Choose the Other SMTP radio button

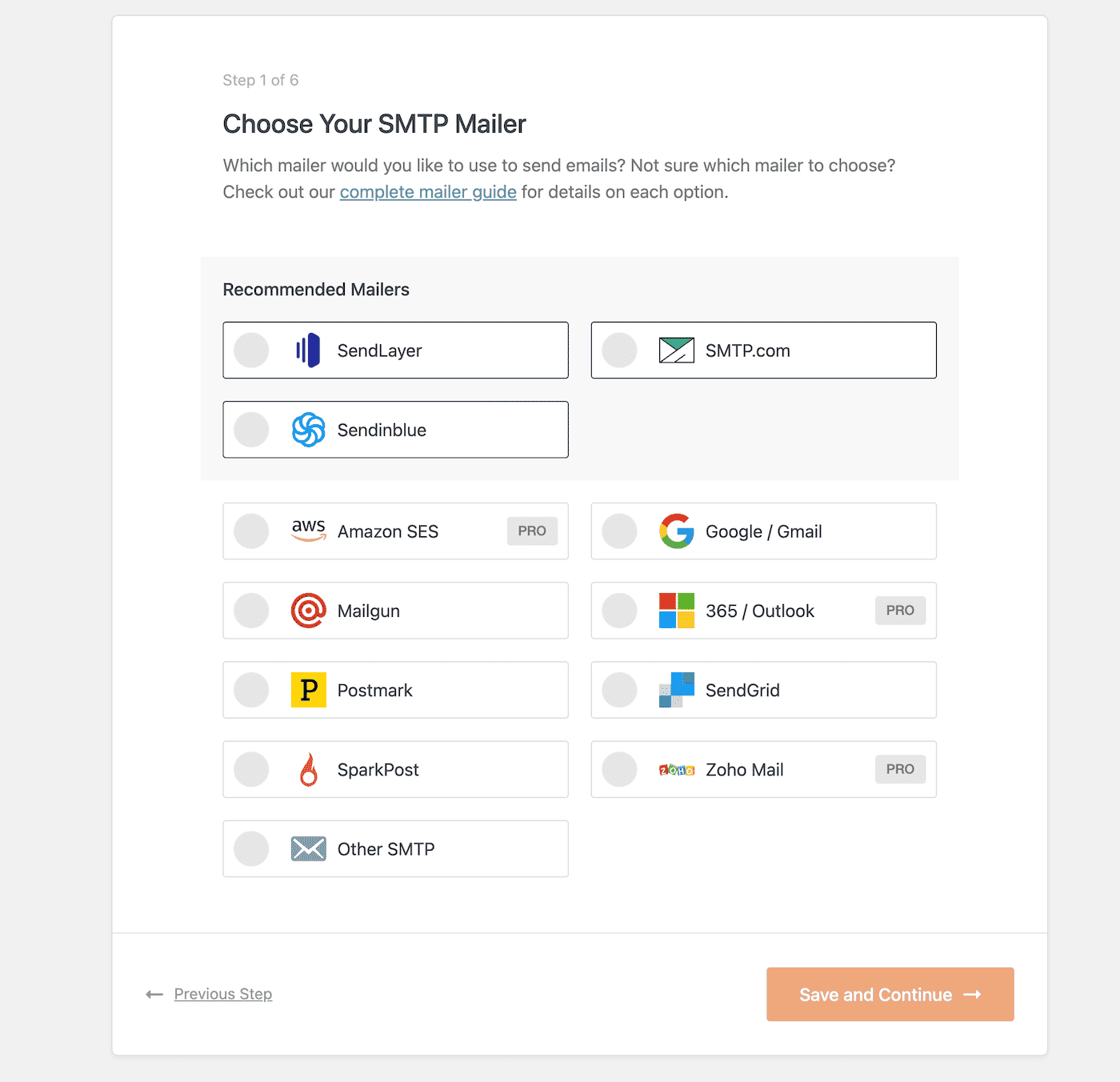click(x=250, y=848)
